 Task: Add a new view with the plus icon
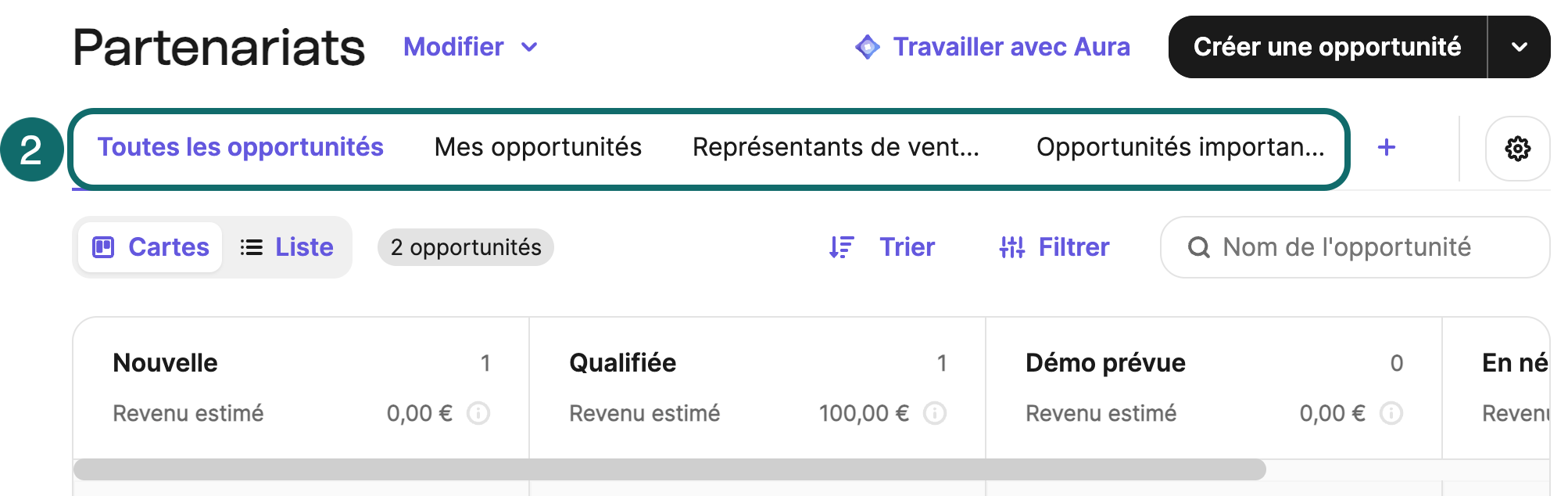pos(1386,147)
